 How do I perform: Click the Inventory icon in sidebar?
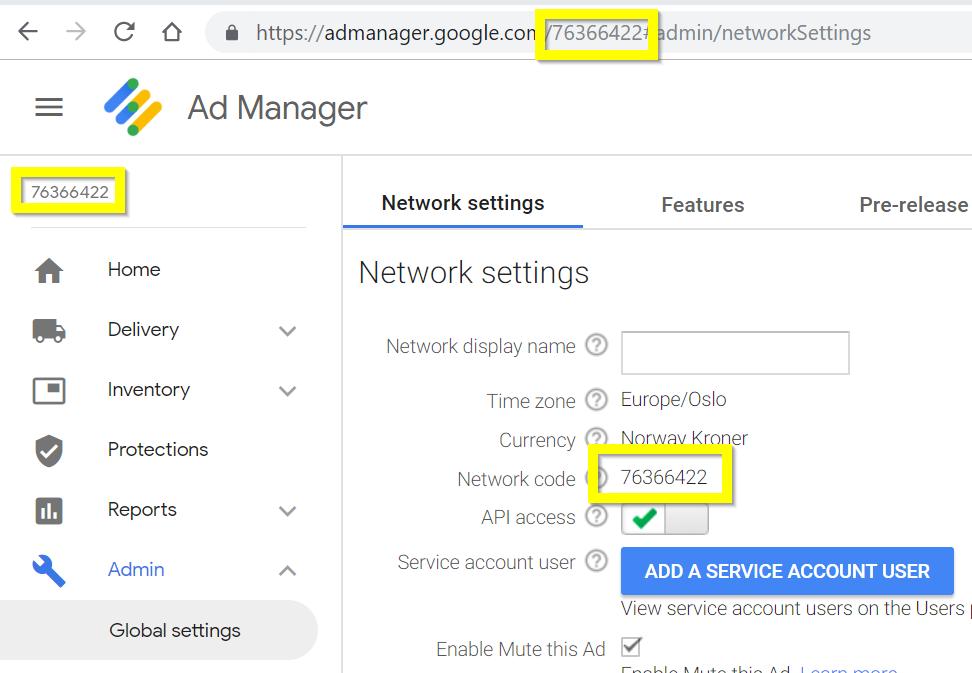click(x=49, y=390)
